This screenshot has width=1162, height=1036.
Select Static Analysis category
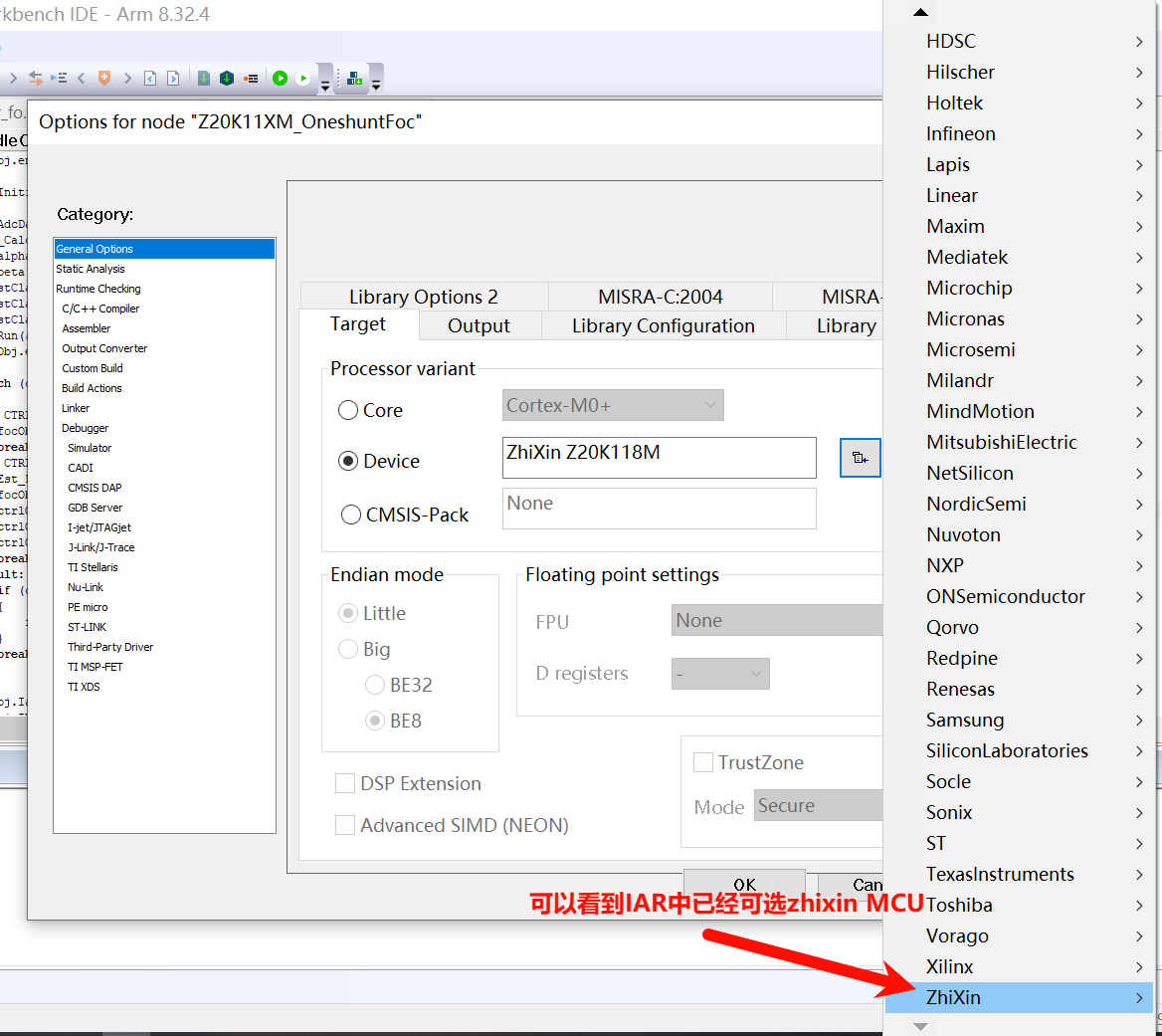164,269
